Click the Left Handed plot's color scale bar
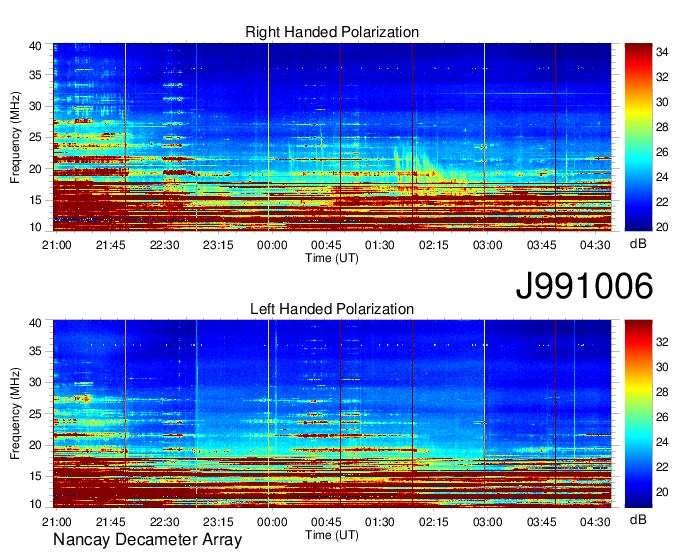Image resolution: width=680 pixels, height=552 pixels. [x=638, y=414]
